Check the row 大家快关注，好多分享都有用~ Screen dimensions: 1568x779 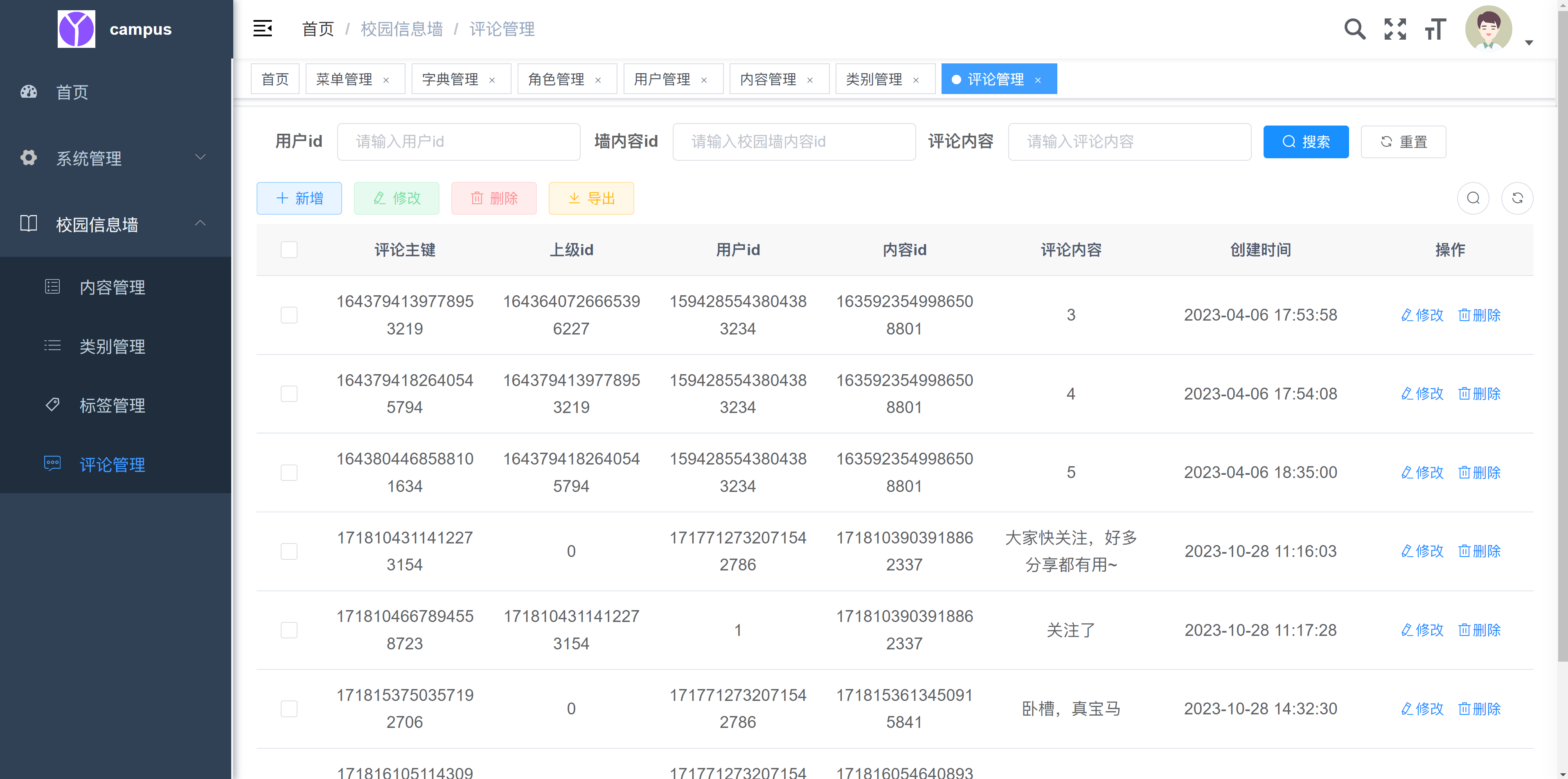(x=289, y=551)
